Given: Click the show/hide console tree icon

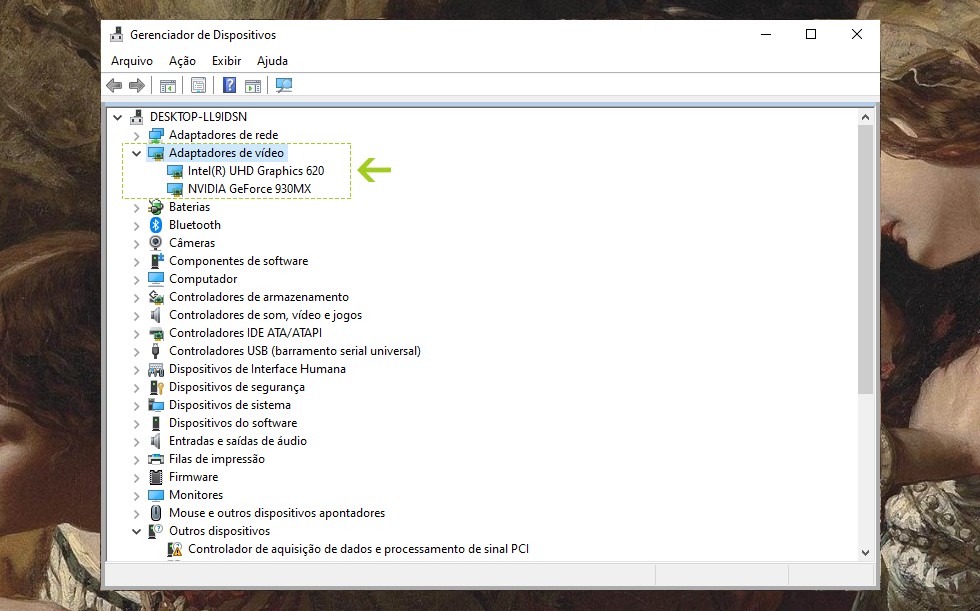Looking at the screenshot, I should coord(167,86).
